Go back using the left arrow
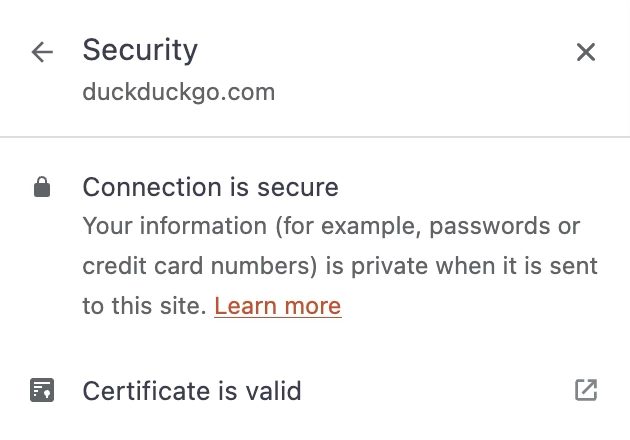 tap(42, 52)
